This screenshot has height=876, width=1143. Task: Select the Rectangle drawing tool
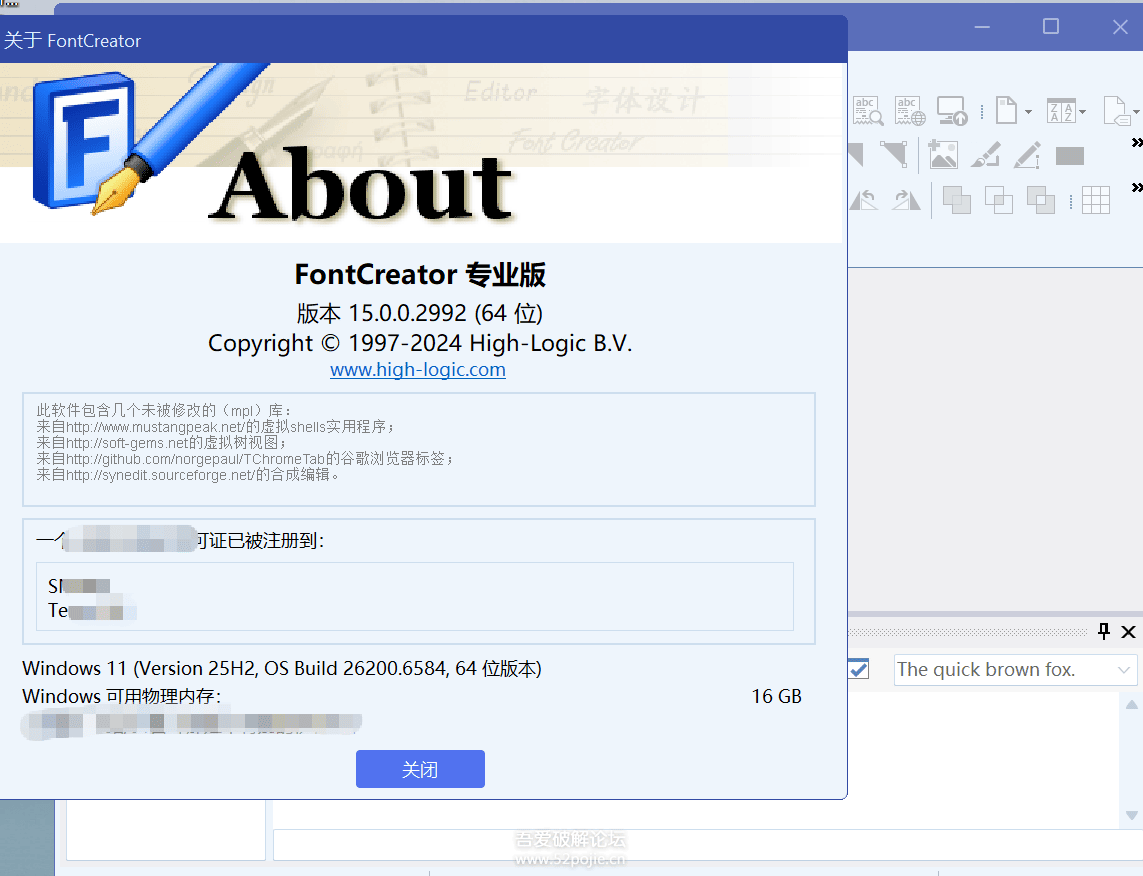pos(1069,155)
